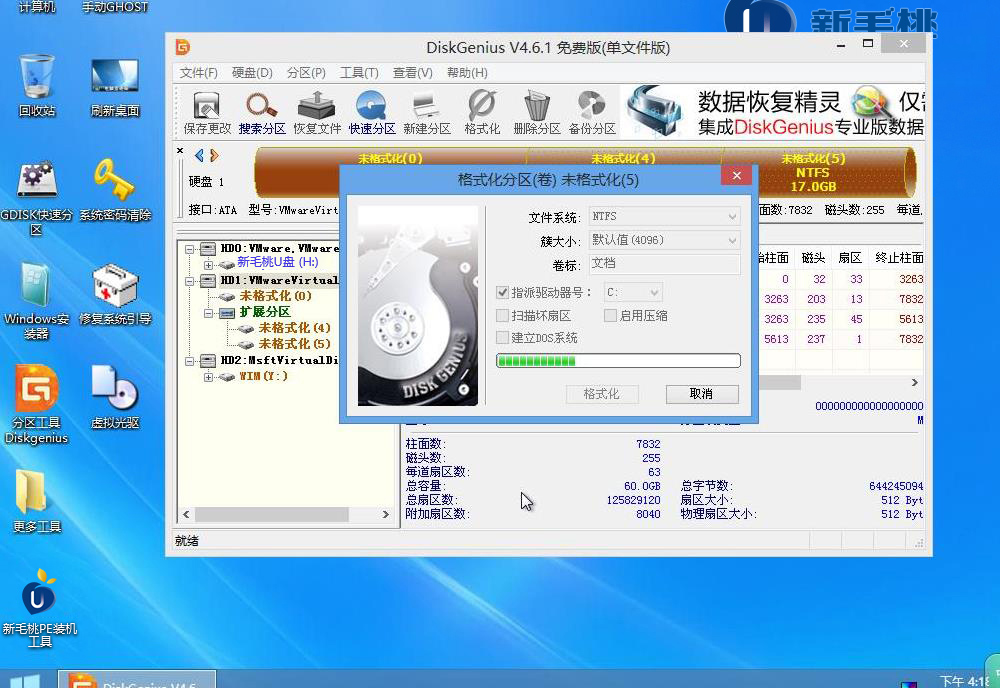Go to previous disk with left arrow

200,155
